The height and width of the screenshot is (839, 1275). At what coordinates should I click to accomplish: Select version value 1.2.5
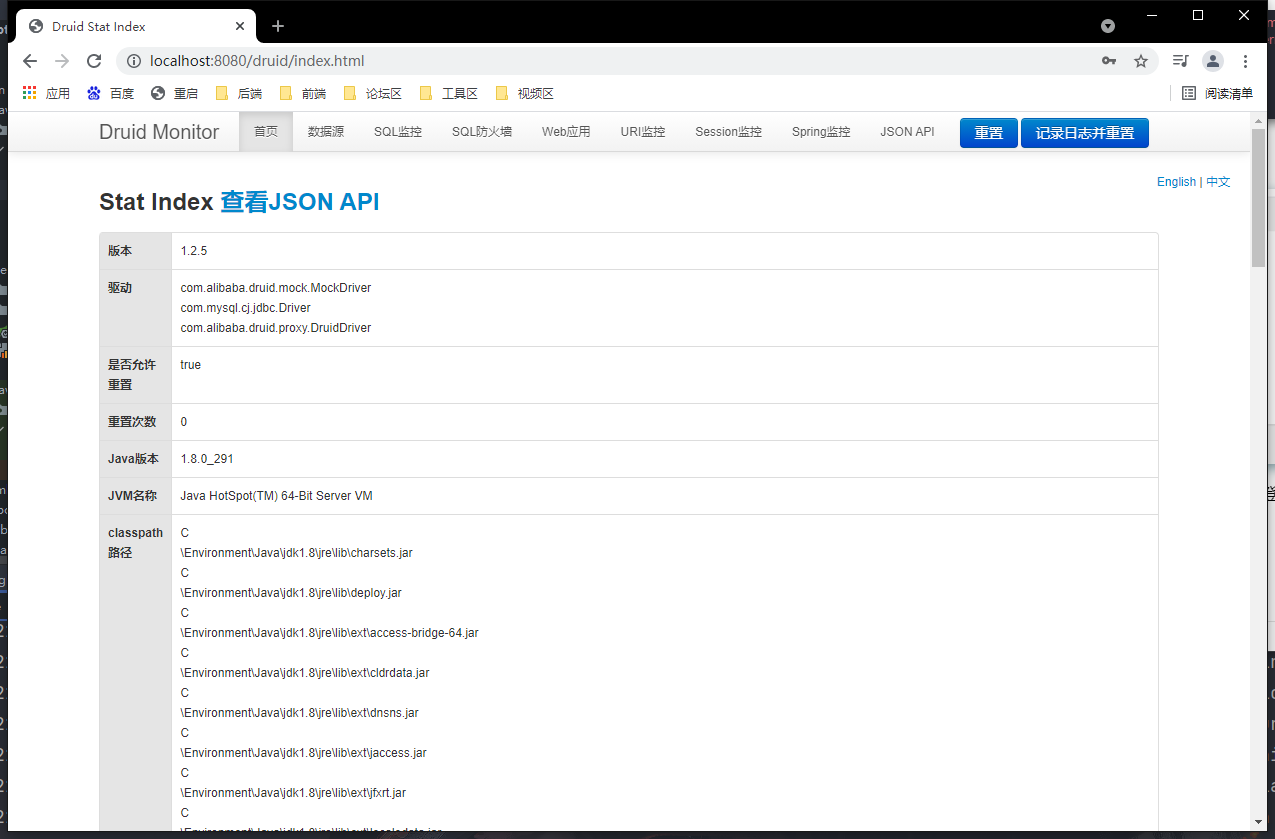(x=194, y=251)
